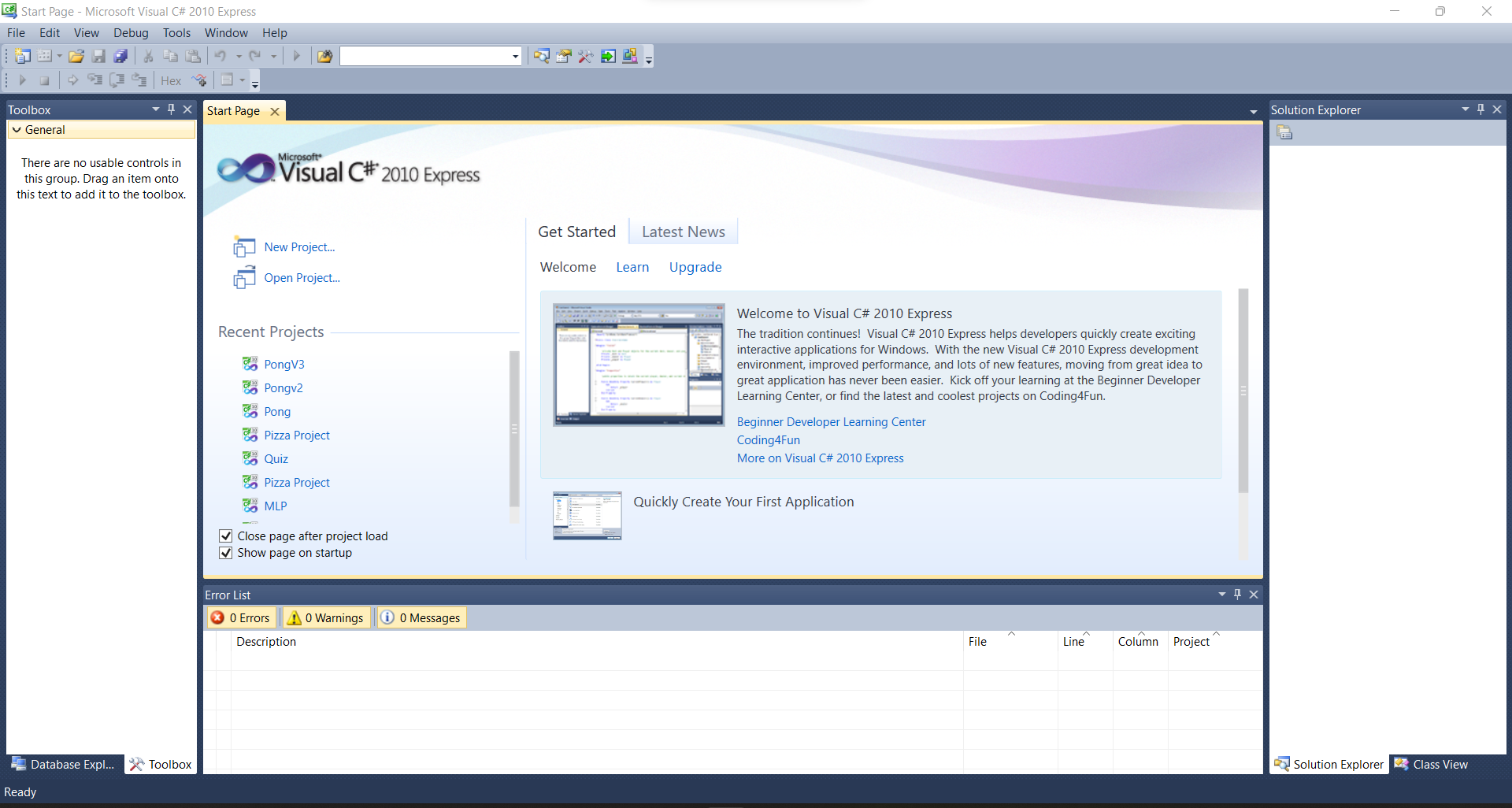
Task: Open the active documents dropdown beside the tab strip
Action: tap(1254, 112)
